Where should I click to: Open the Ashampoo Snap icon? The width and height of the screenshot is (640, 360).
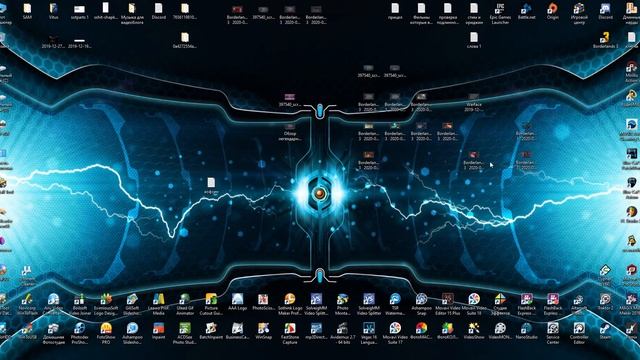tap(421, 304)
